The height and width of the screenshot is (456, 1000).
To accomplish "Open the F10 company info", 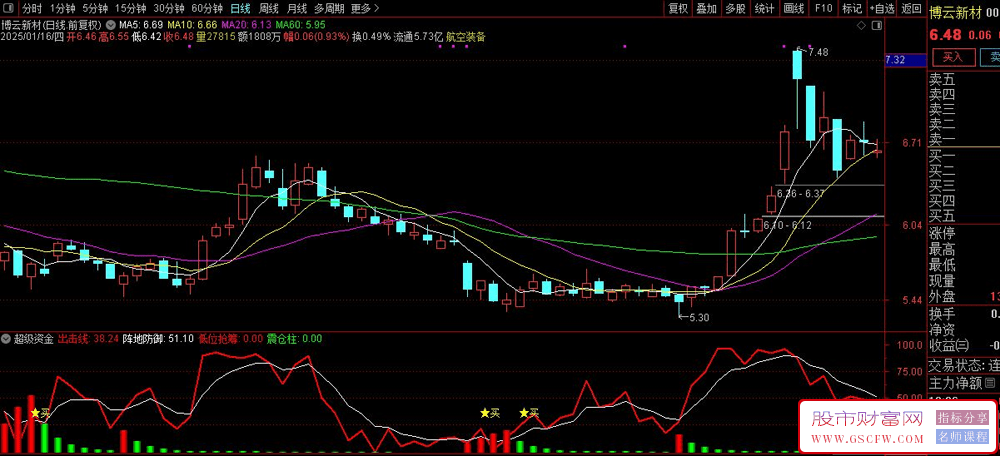I will (x=823, y=8).
